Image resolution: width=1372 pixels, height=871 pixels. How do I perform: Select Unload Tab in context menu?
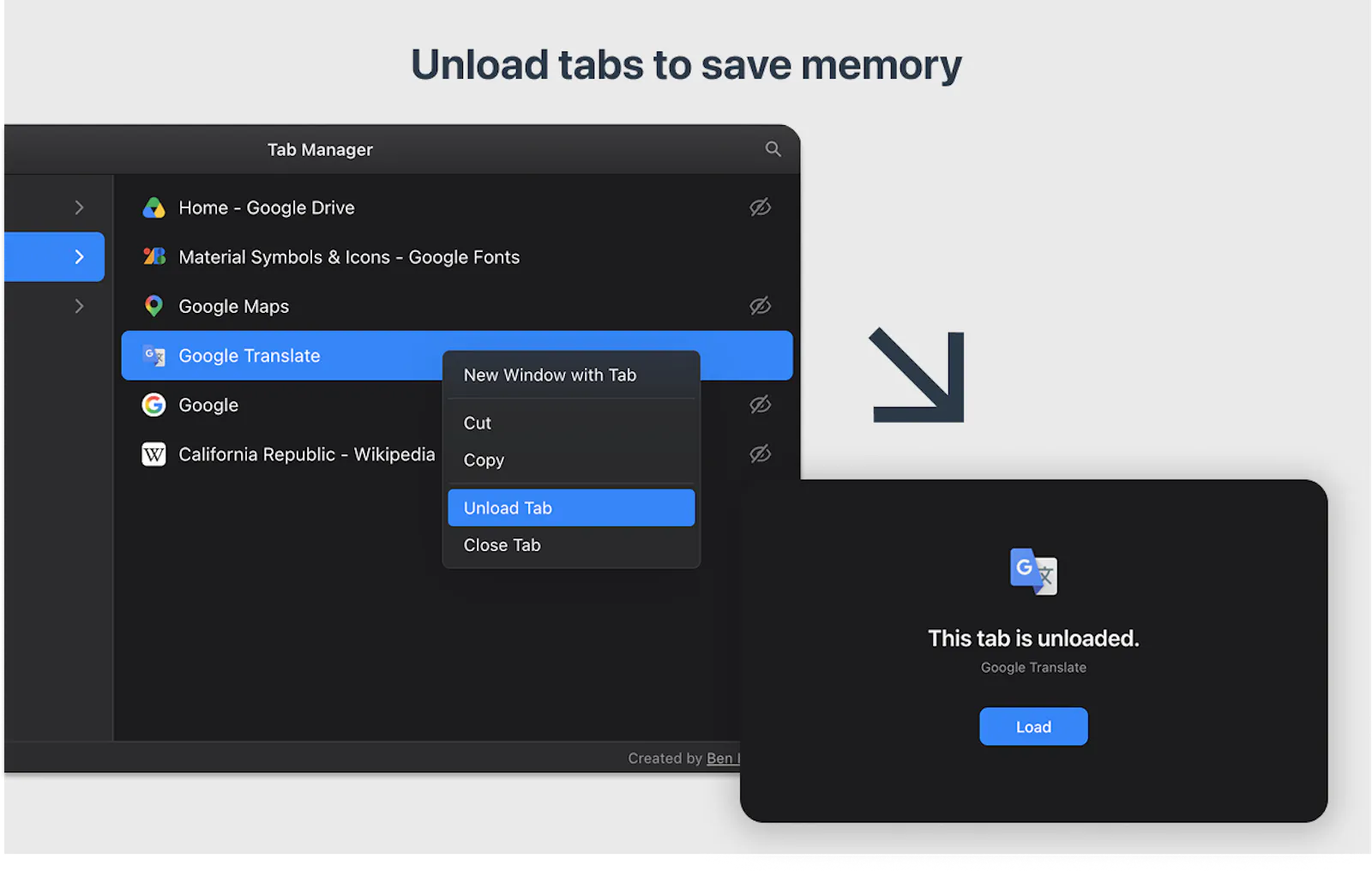pyautogui.click(x=571, y=508)
